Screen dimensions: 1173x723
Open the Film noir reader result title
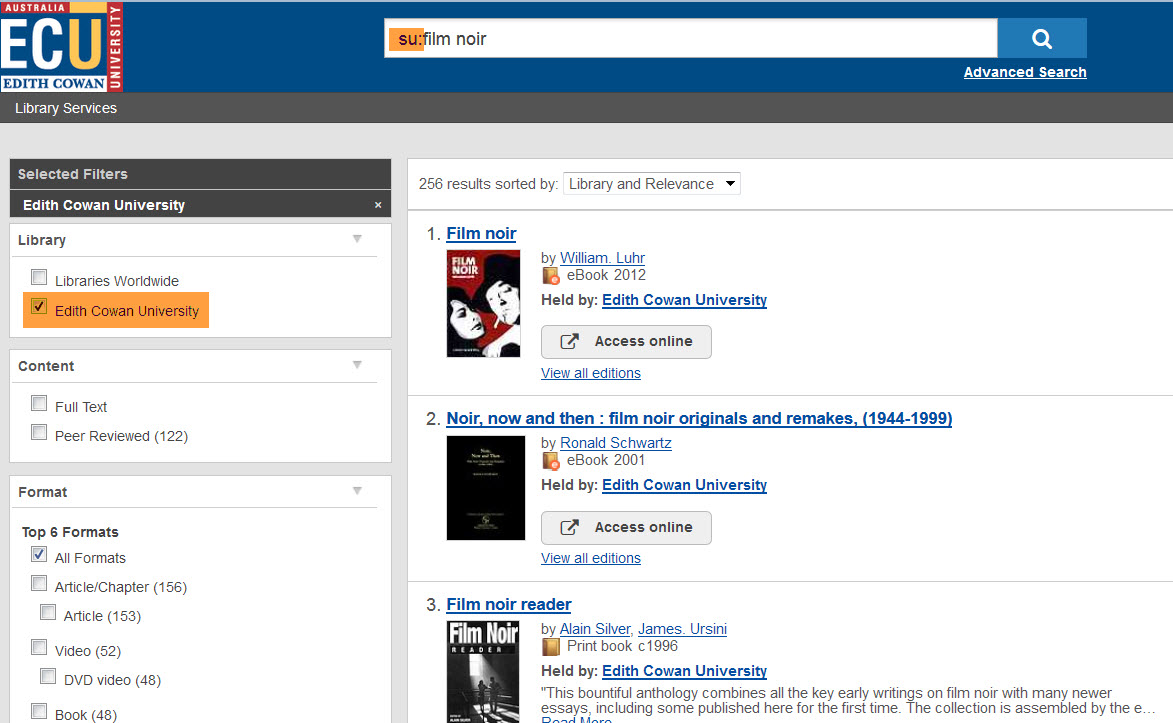coord(509,604)
